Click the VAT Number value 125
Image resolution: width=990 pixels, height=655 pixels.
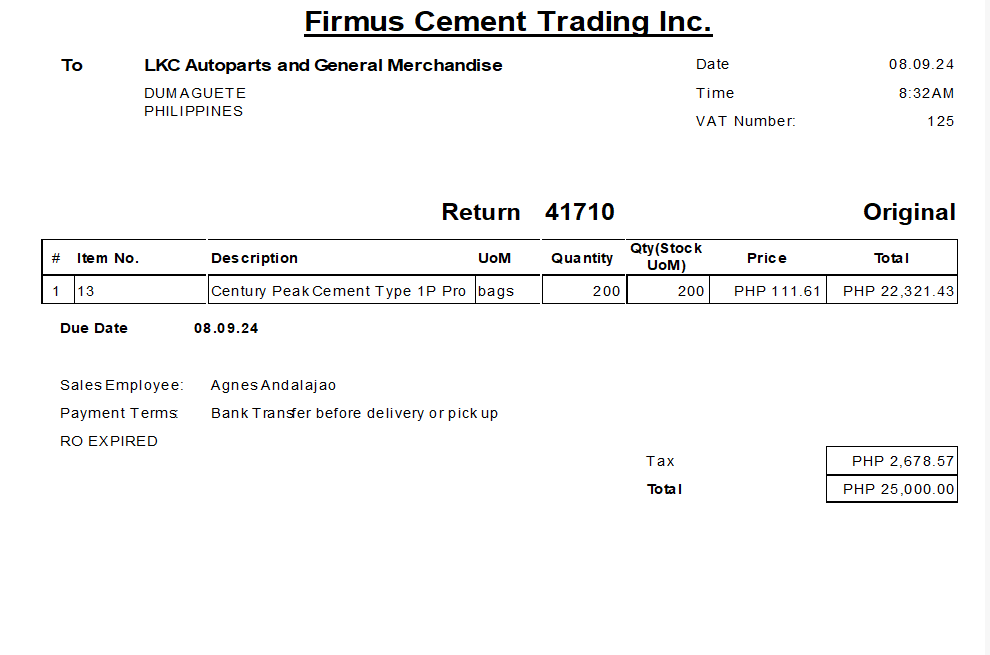(x=940, y=121)
